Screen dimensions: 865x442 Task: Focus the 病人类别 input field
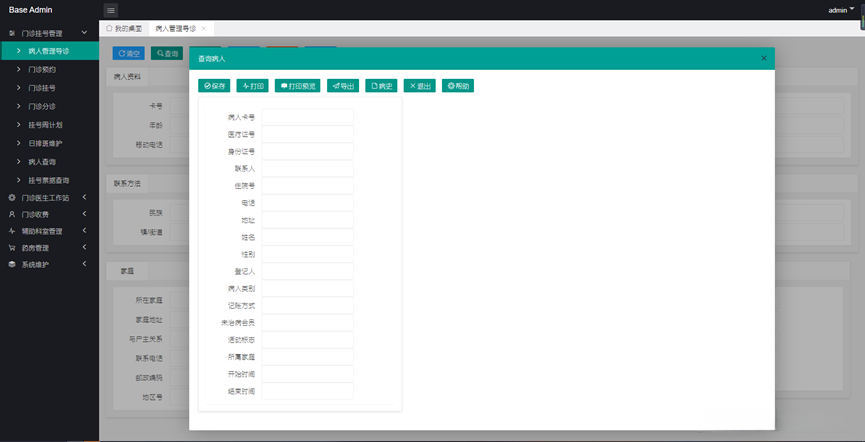point(307,289)
